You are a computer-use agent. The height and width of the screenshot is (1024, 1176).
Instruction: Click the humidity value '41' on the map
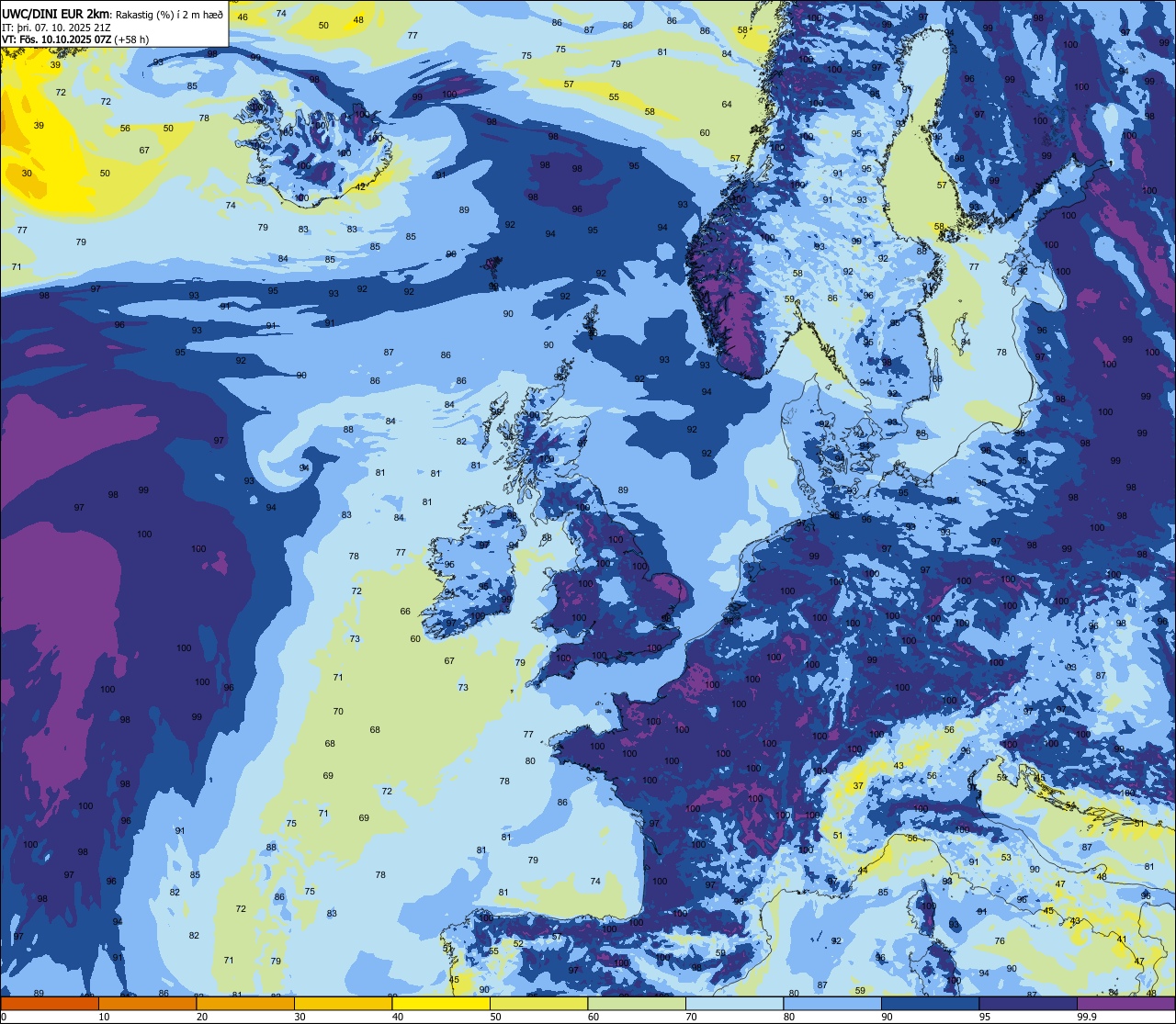click(x=1122, y=939)
